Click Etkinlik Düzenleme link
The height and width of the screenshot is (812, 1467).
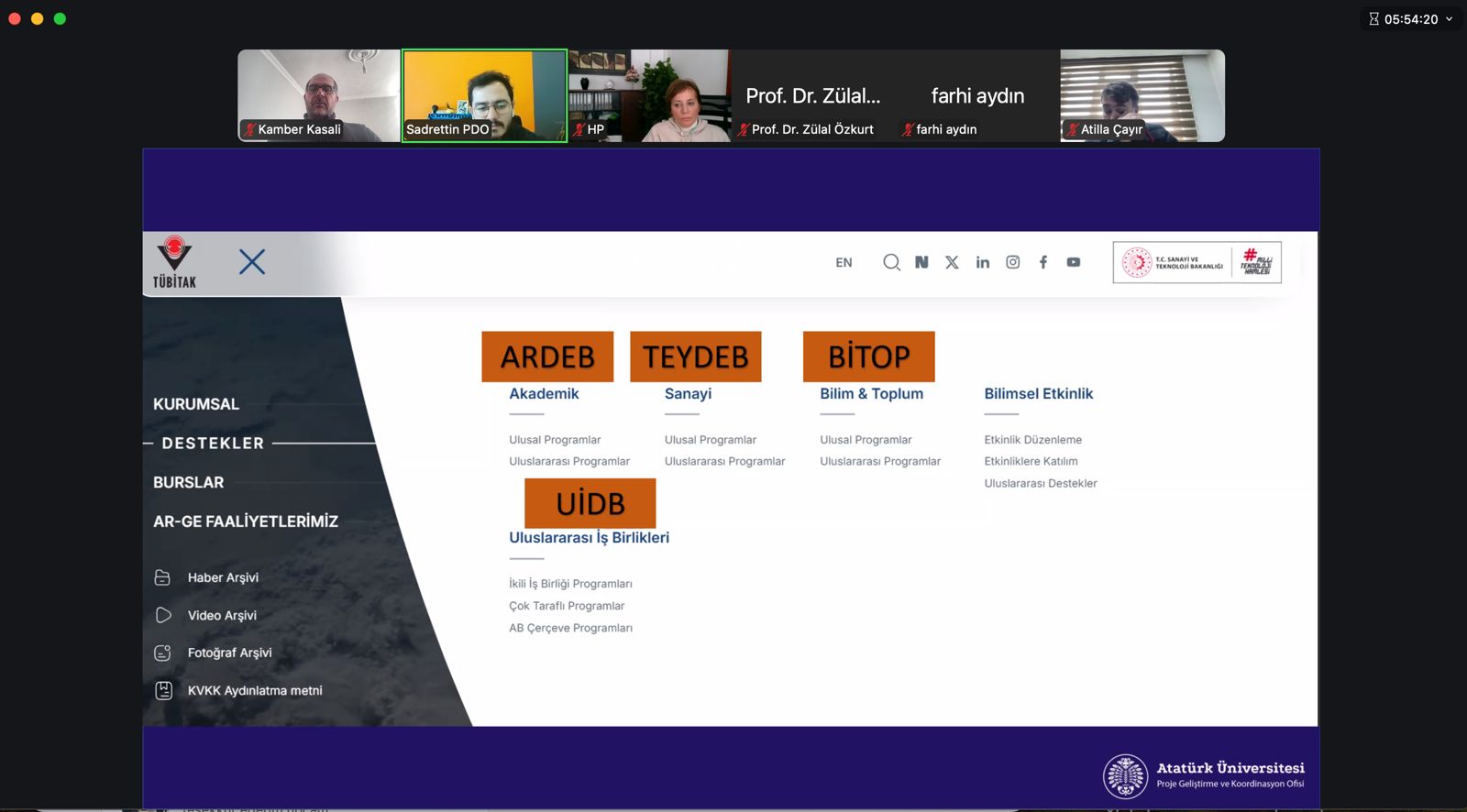coord(1032,440)
